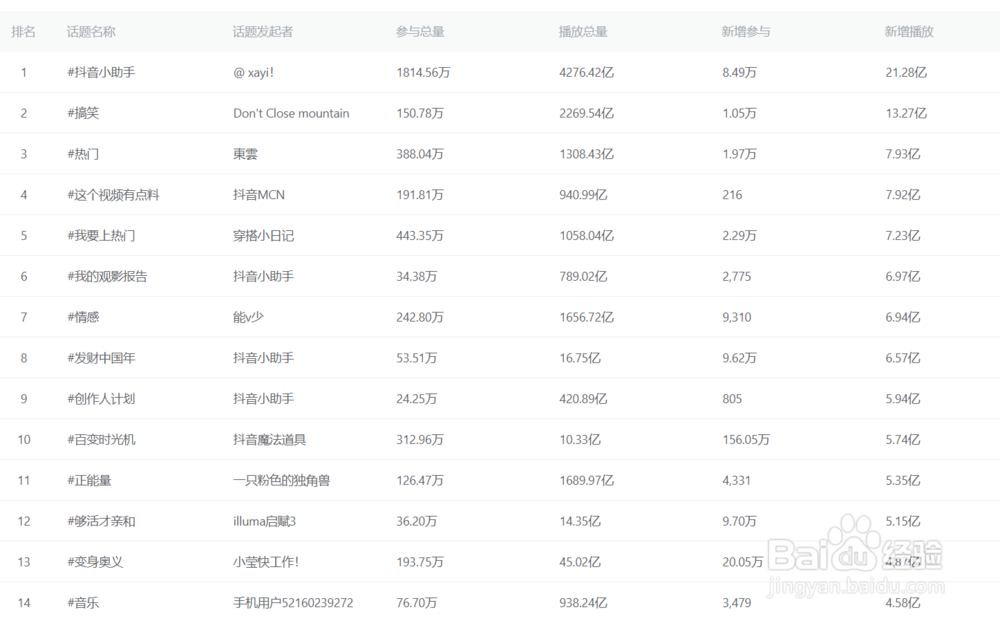1000x621 pixels.
Task: Click new participation value 216
Action: pos(732,195)
